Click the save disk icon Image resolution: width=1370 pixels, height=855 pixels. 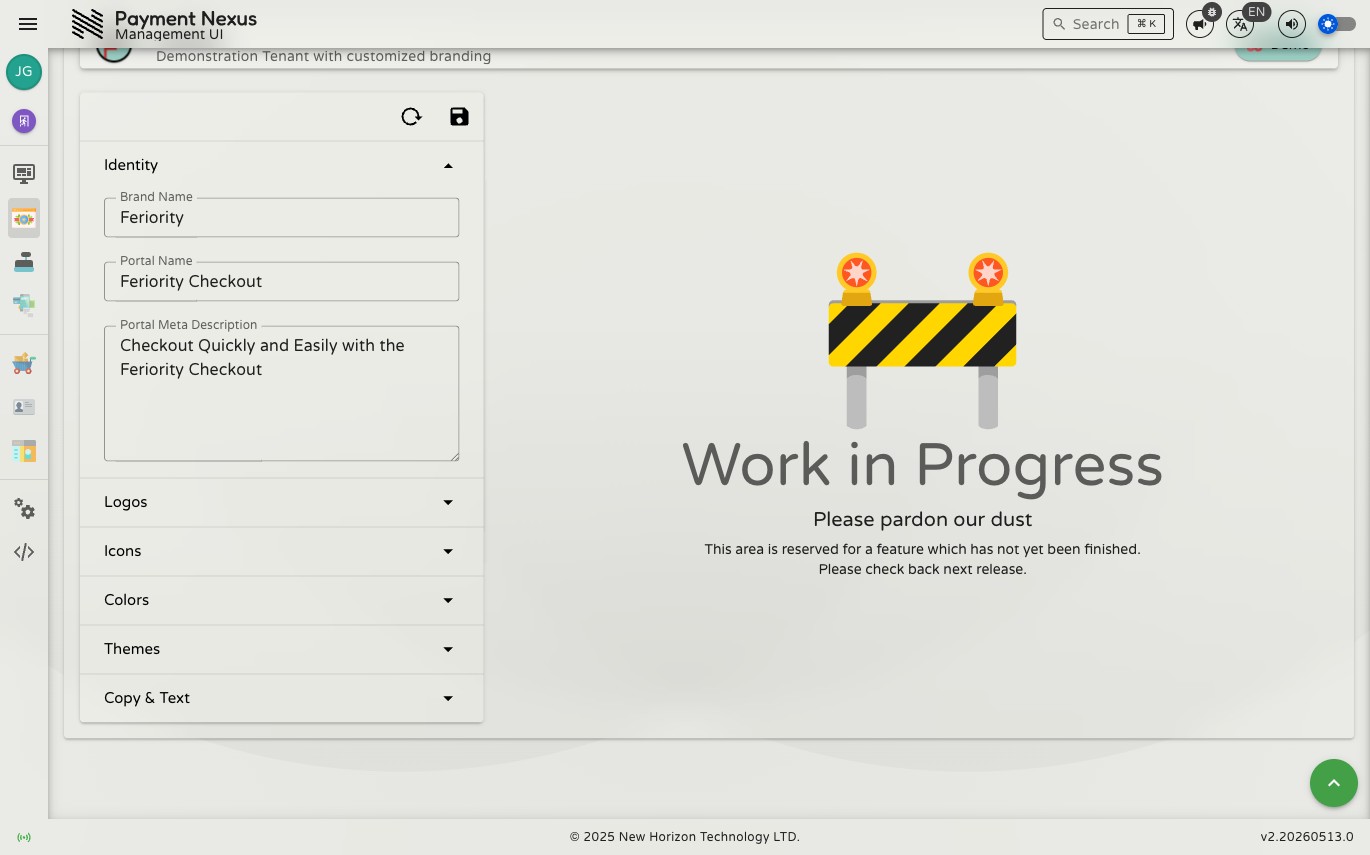459,117
